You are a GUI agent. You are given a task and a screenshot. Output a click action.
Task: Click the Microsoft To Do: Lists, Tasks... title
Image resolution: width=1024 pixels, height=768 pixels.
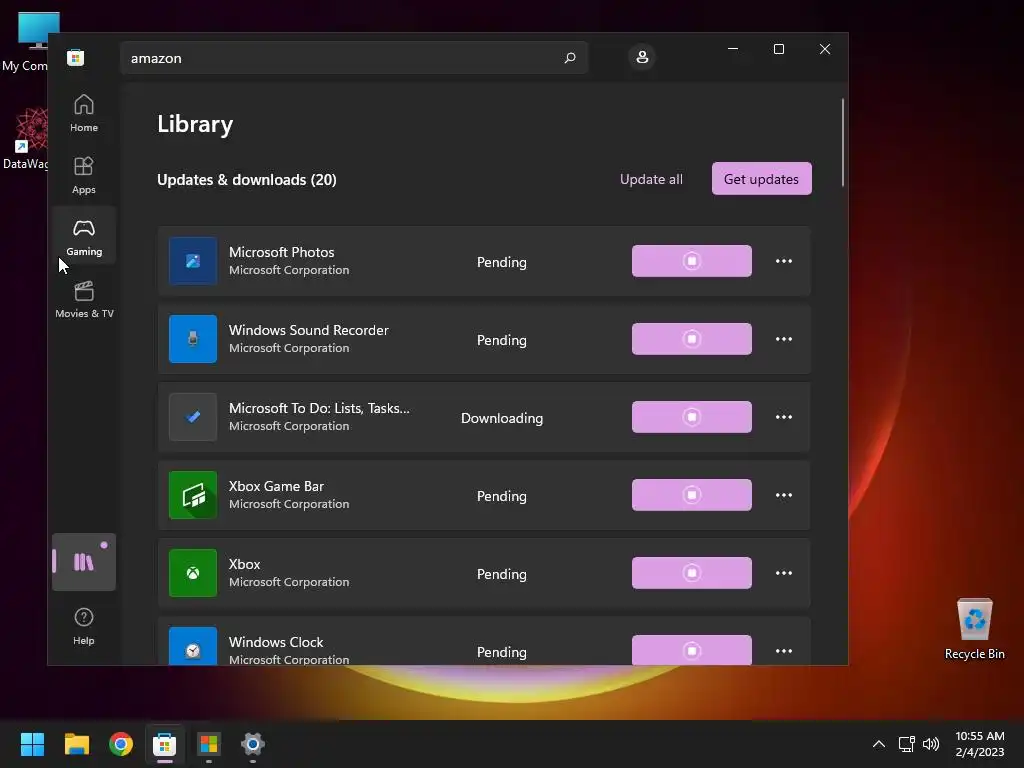click(x=319, y=408)
